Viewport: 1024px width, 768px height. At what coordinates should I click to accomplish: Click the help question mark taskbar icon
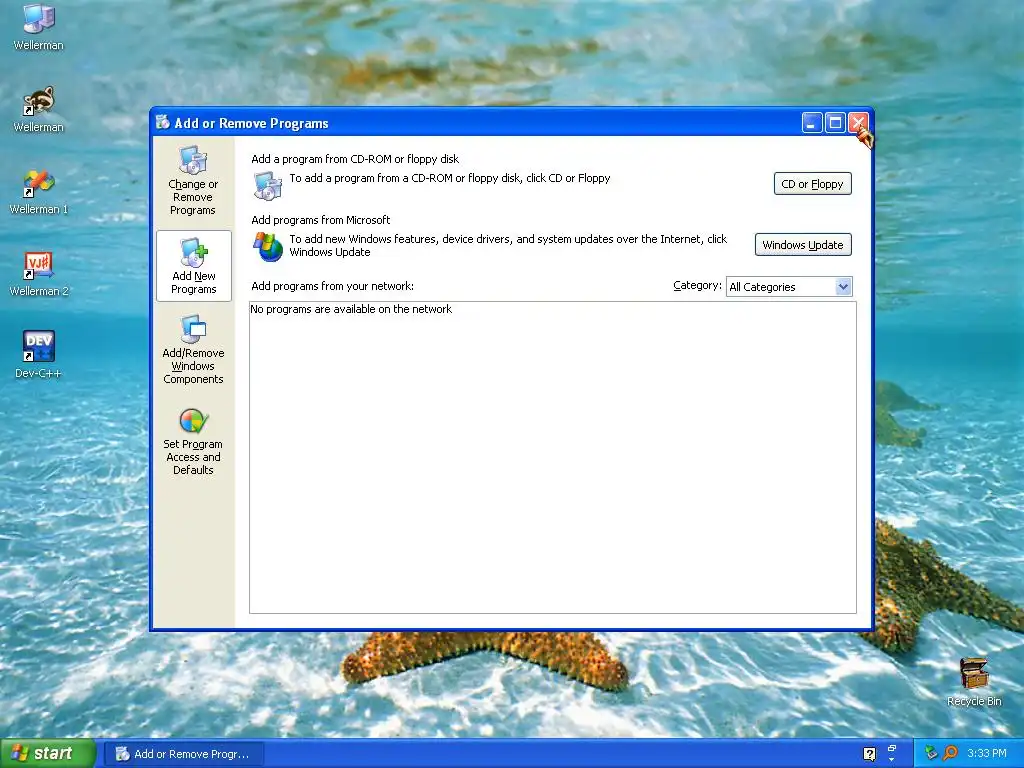[x=869, y=754]
